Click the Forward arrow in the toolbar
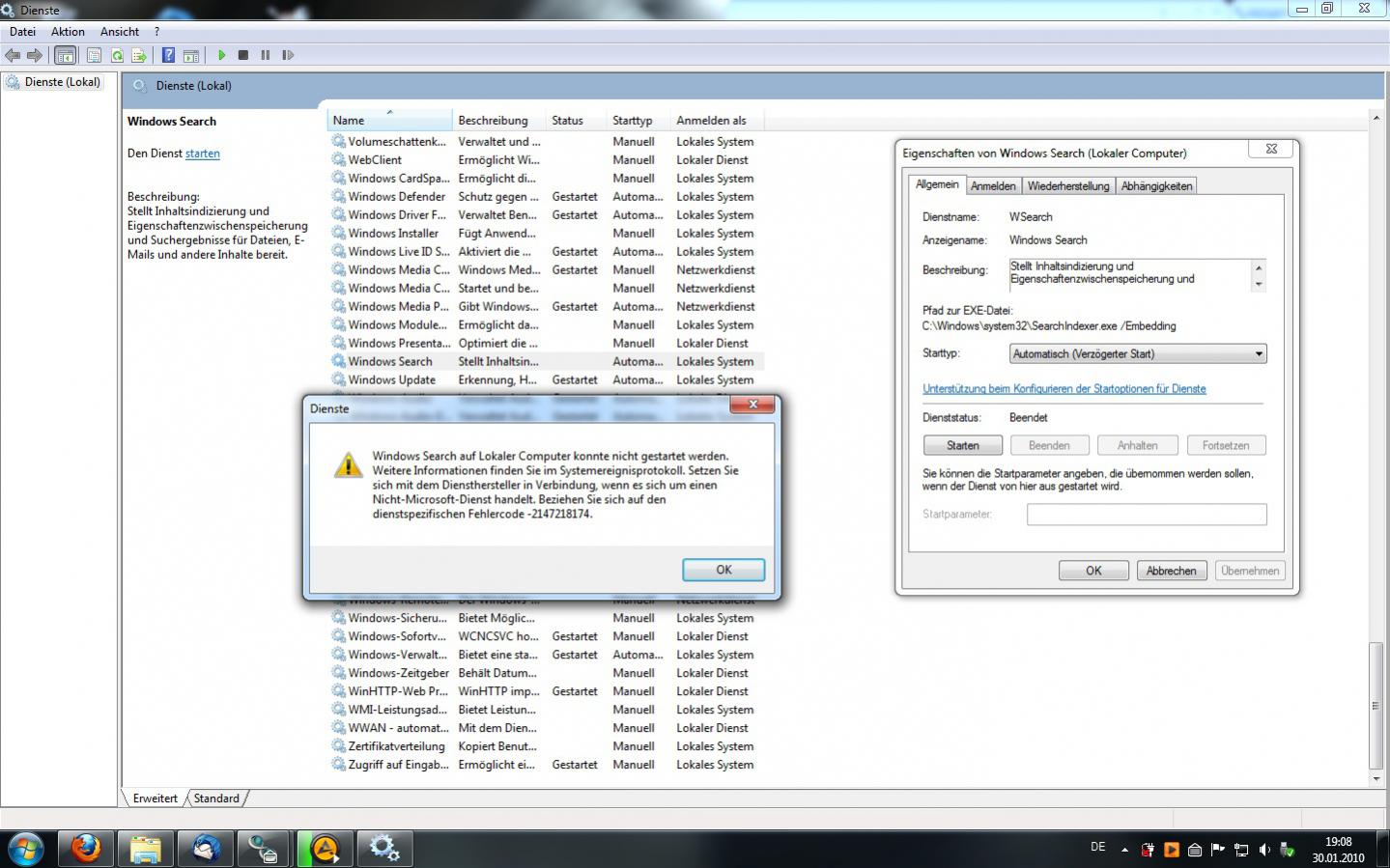Image resolution: width=1390 pixels, height=868 pixels. coord(35,55)
